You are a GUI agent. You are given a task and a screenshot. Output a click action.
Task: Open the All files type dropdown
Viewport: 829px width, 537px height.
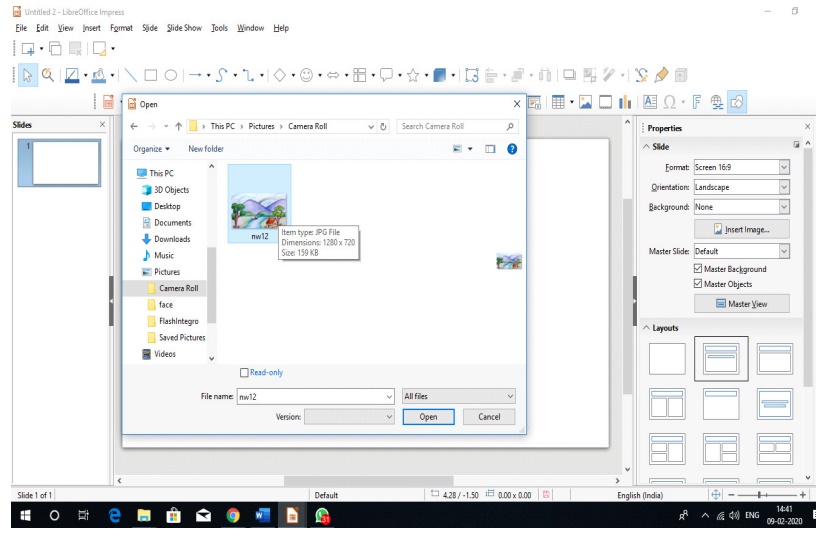458,397
